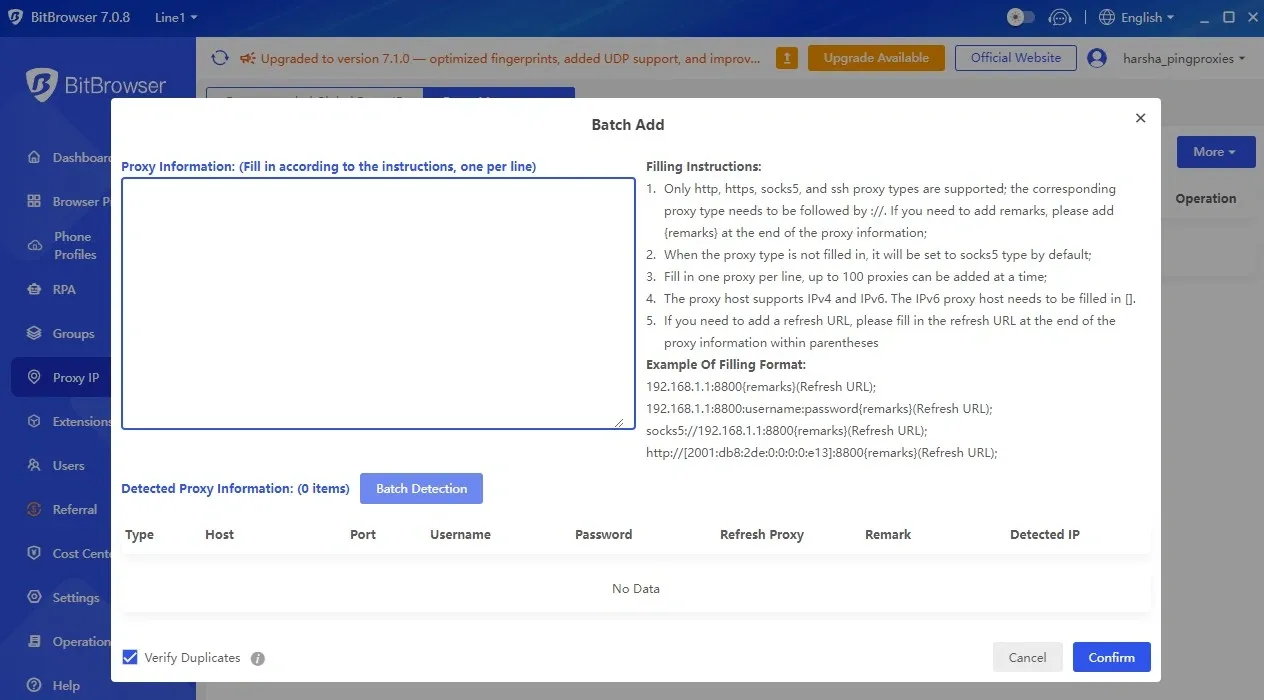Image resolution: width=1264 pixels, height=700 pixels.
Task: Open the Extensions section
Action: tap(75, 421)
